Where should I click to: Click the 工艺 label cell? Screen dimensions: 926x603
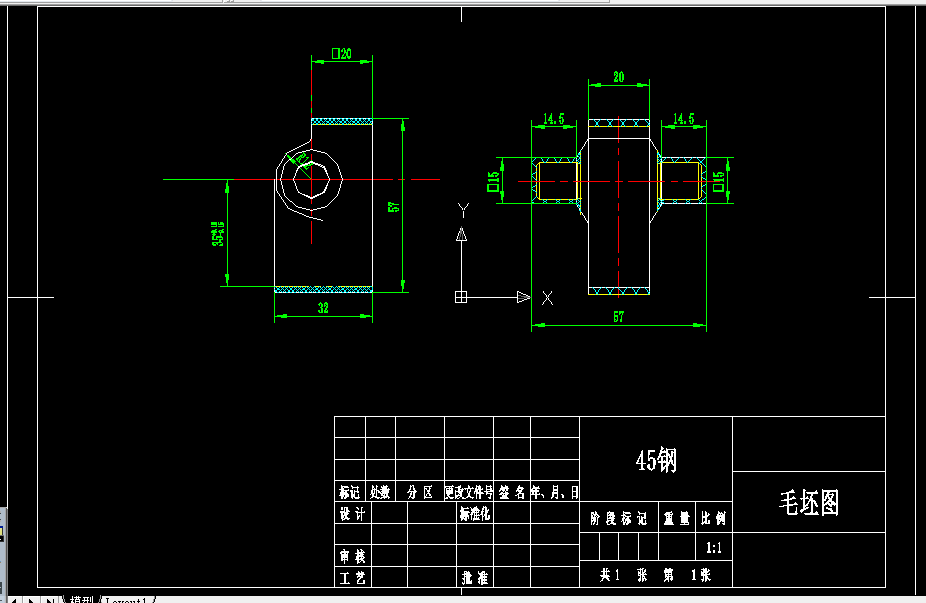tap(352, 578)
